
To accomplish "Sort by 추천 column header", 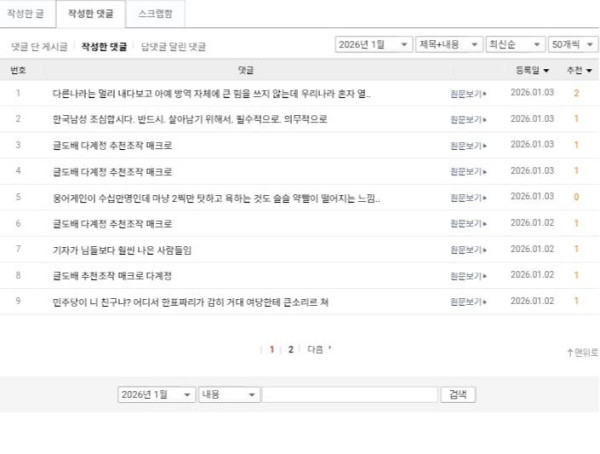I will tap(578, 71).
